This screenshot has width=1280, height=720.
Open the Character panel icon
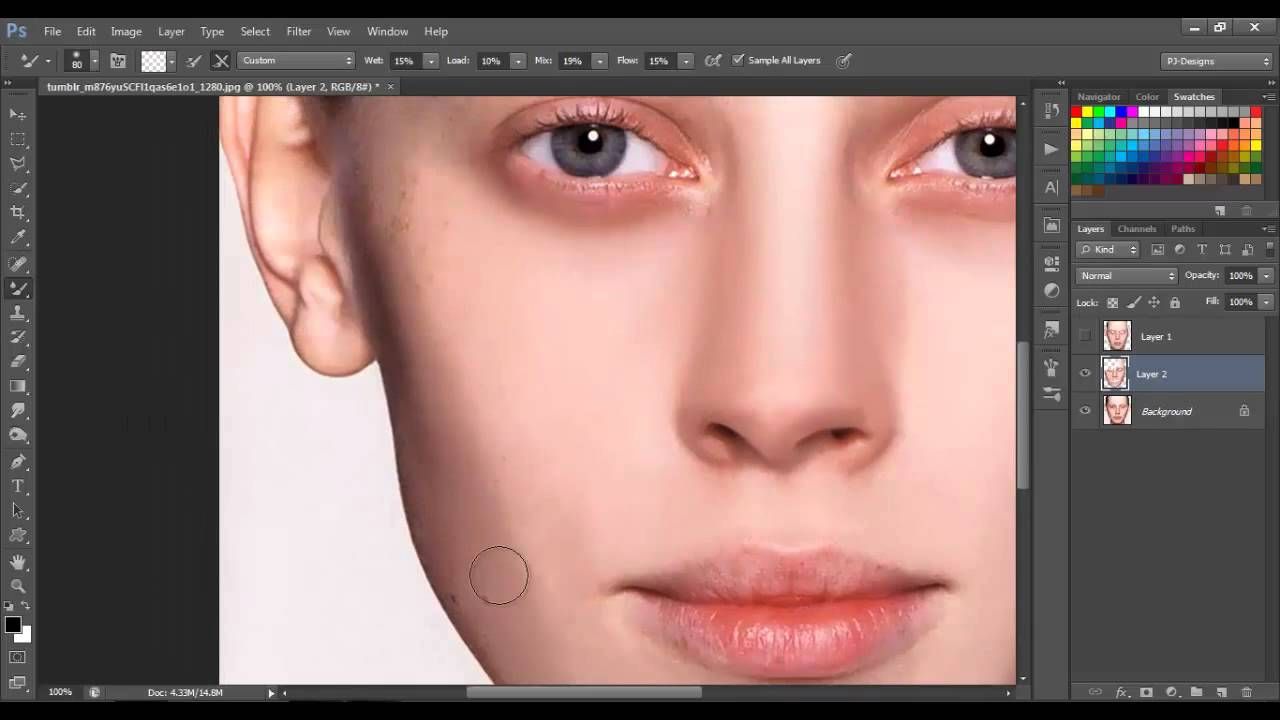[1051, 187]
